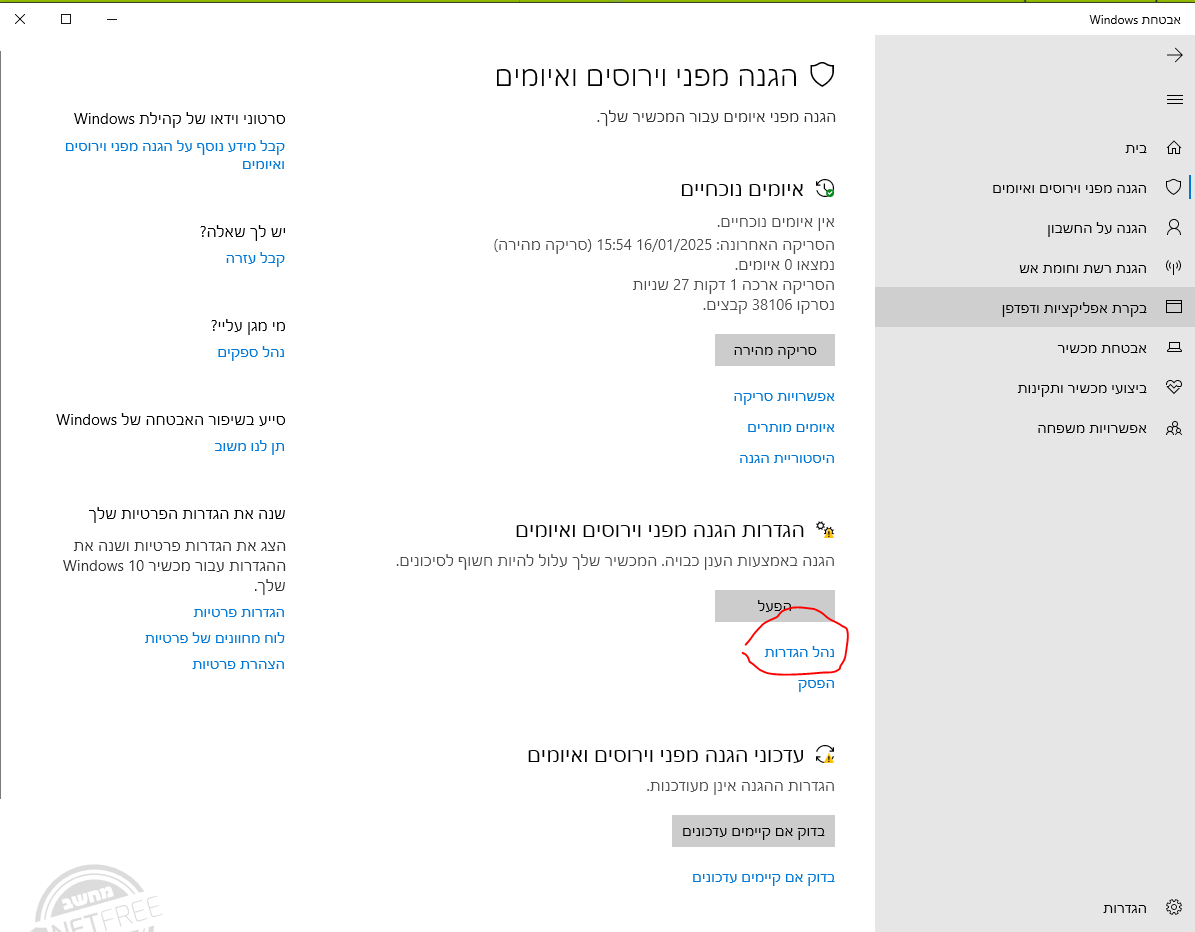Open device security via the monitor icon
The image size is (1195, 932).
1172,347
